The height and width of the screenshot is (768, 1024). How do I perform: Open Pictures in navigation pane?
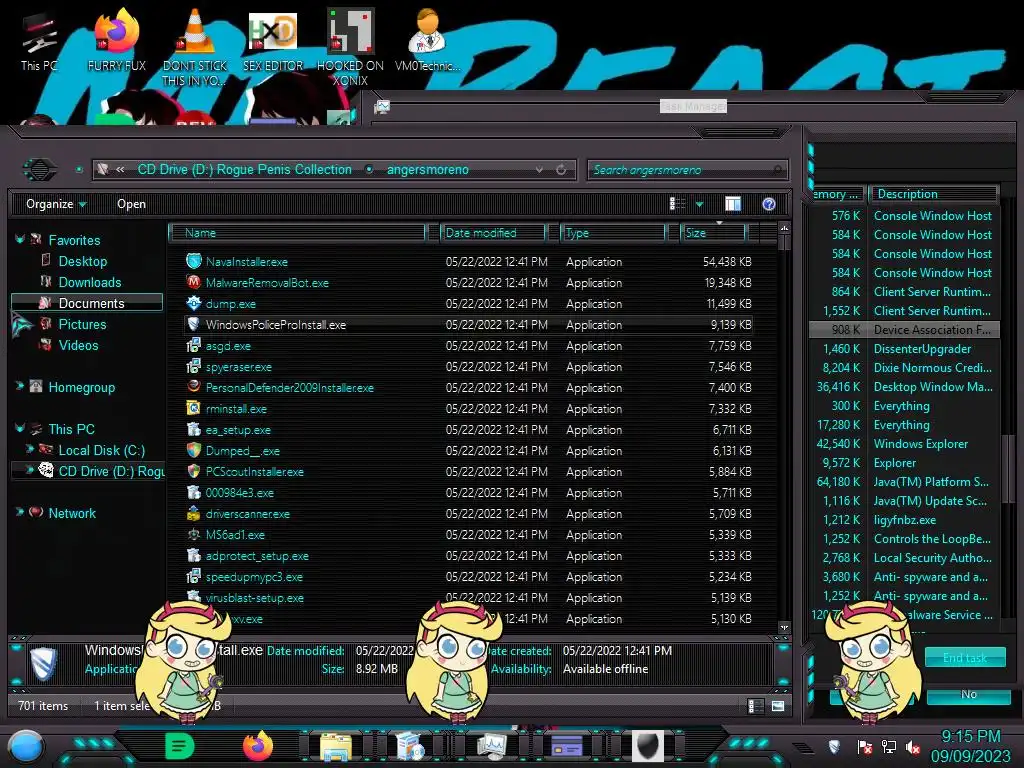coord(82,324)
